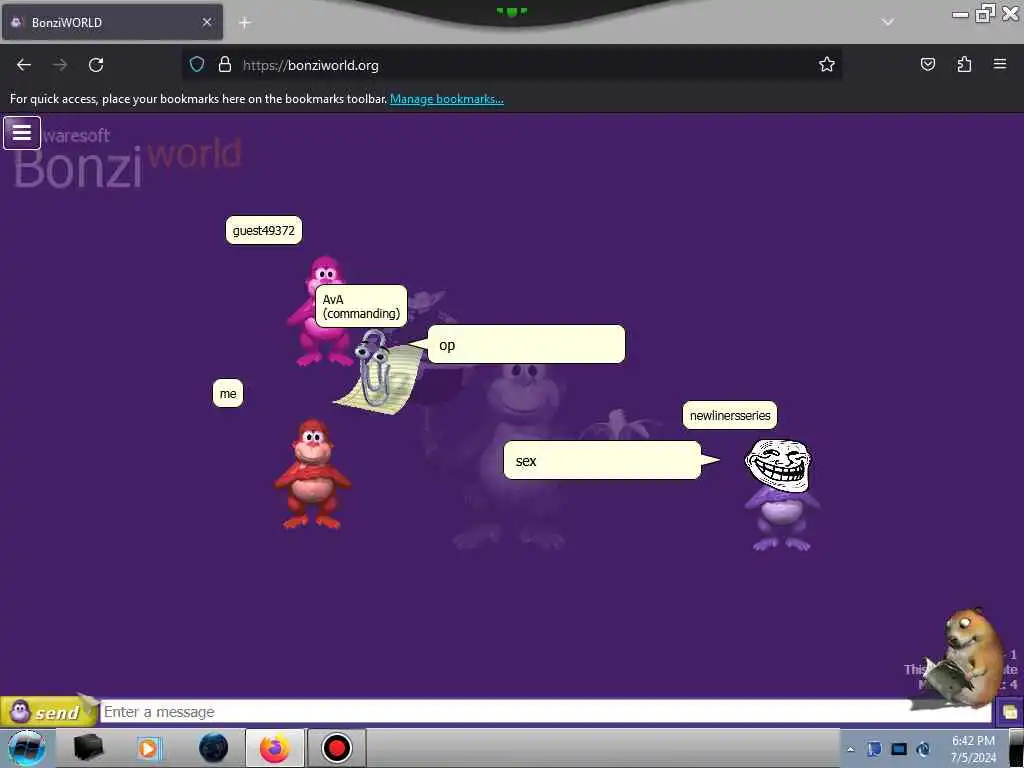Viewport: 1024px width, 768px height.
Task: Click the 'me' name tag
Action: (228, 393)
